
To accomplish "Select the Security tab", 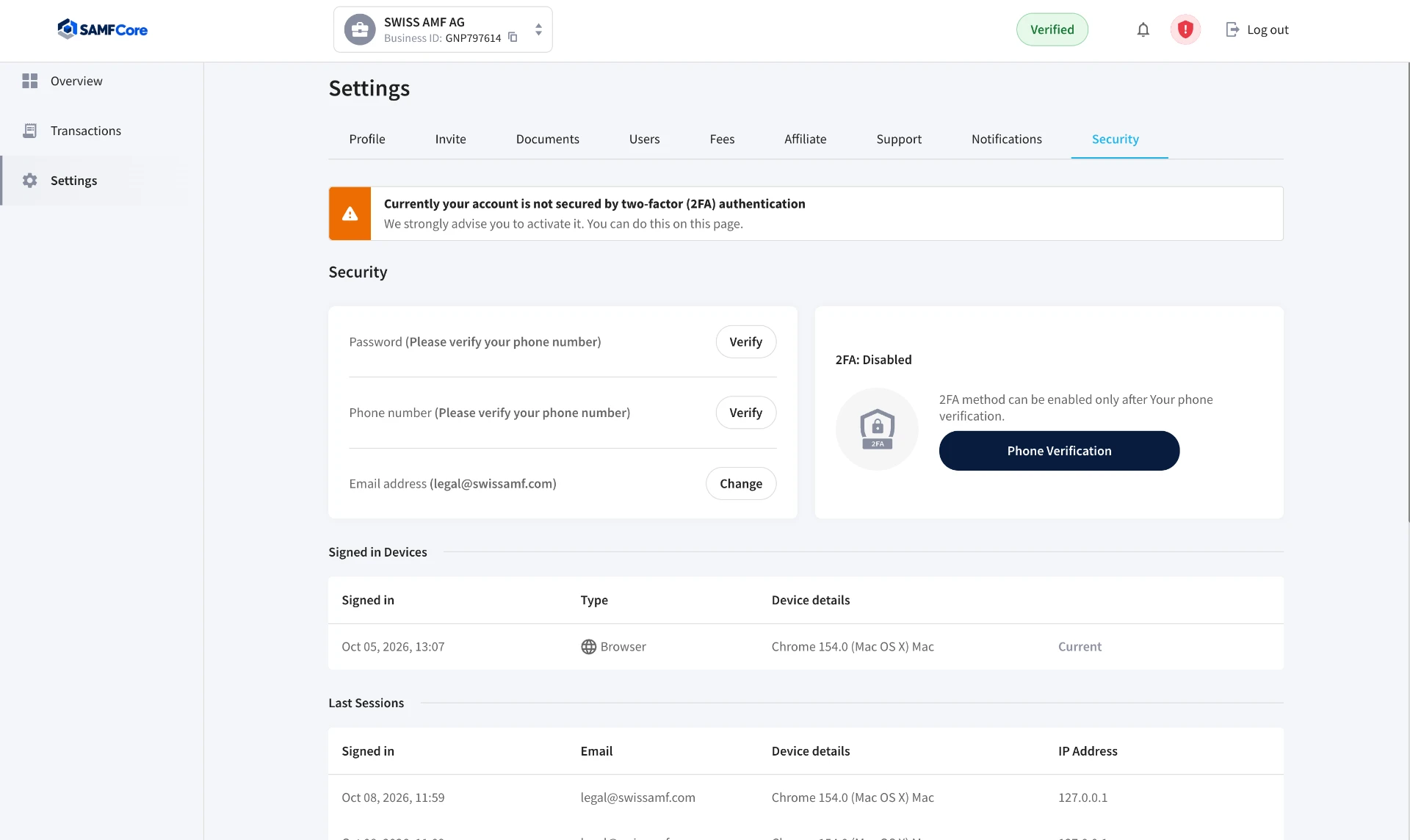I will [1115, 139].
